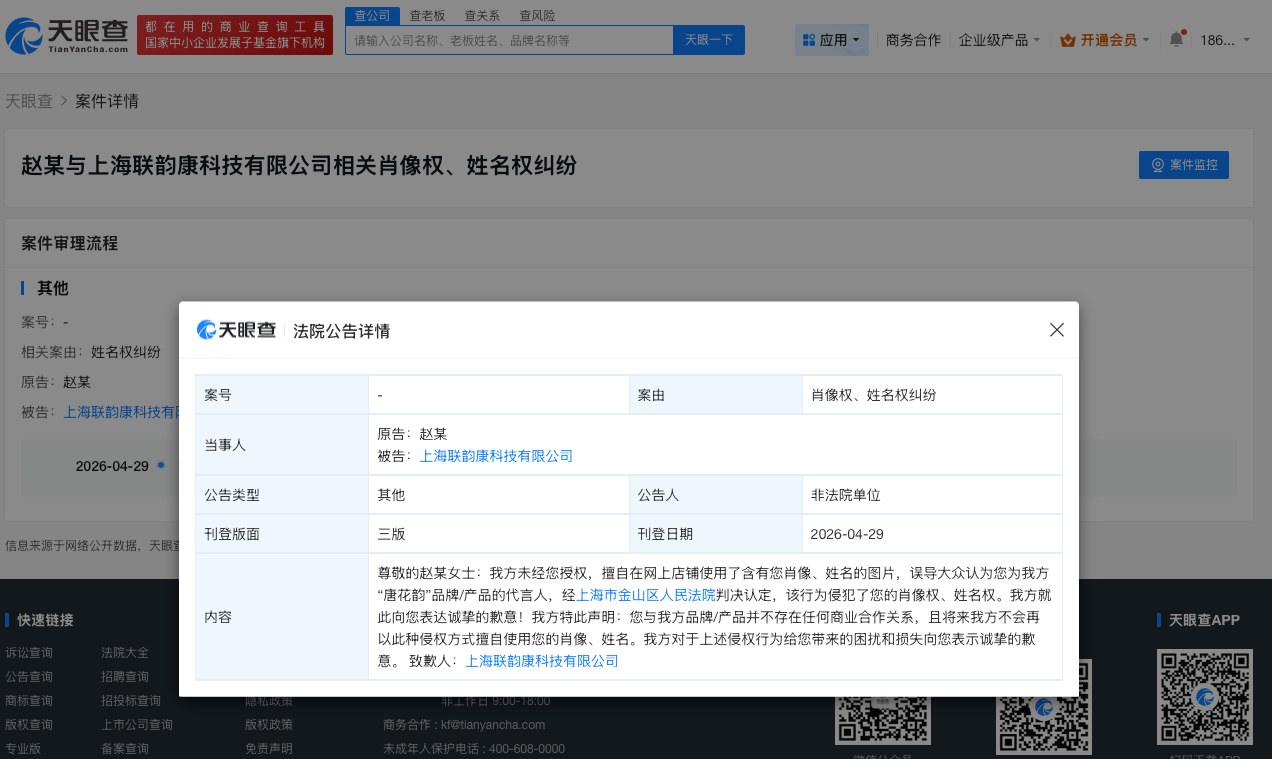The height and width of the screenshot is (759, 1272).
Task: Select the 查风险 tab
Action: (535, 15)
